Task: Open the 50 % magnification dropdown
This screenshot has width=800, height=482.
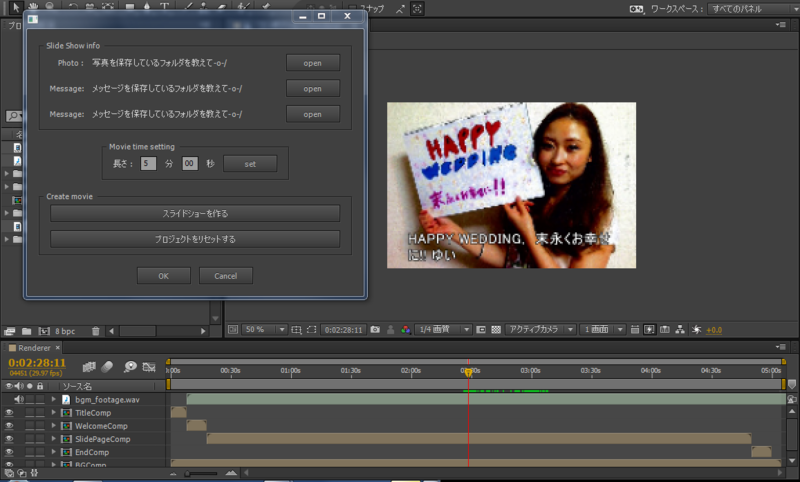Action: tap(265, 329)
